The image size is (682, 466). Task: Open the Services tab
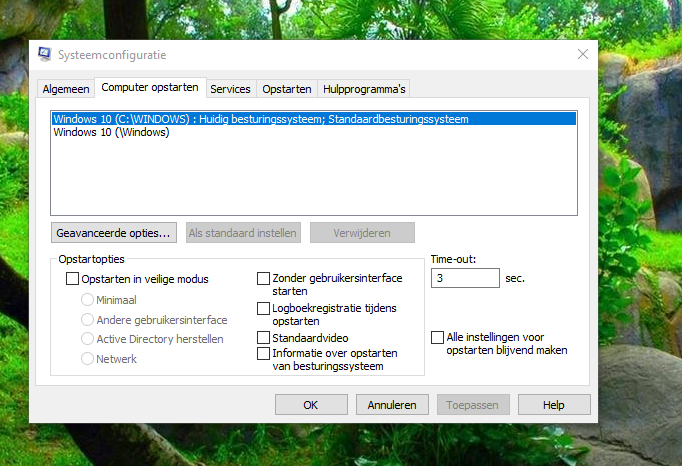(231, 89)
